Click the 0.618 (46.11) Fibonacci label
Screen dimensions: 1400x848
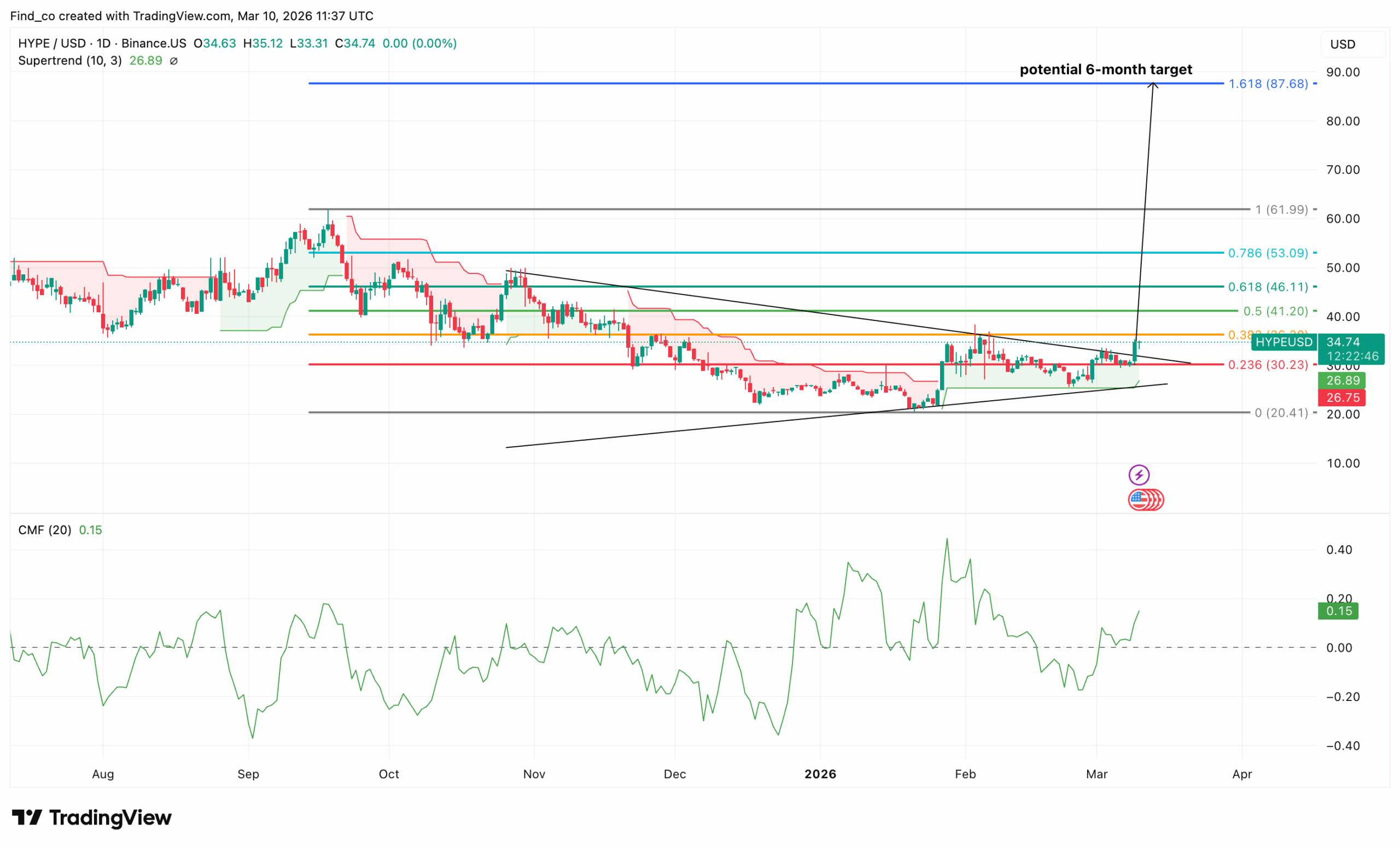tap(1268, 288)
